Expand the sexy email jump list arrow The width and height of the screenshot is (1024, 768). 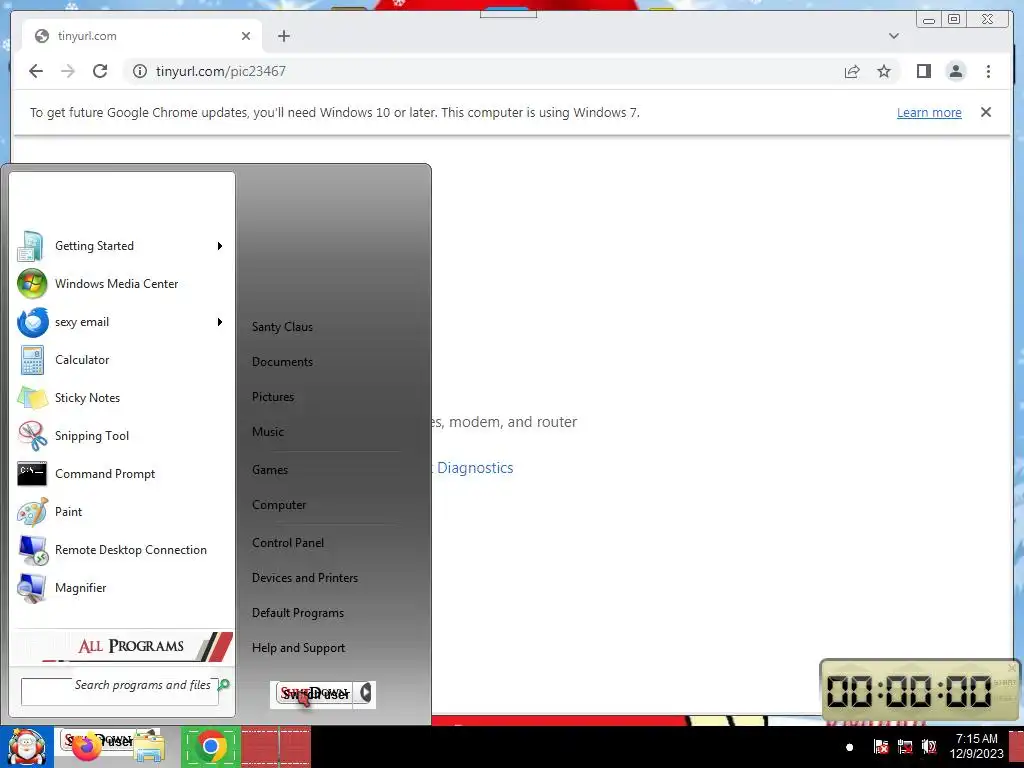pyautogui.click(x=220, y=322)
